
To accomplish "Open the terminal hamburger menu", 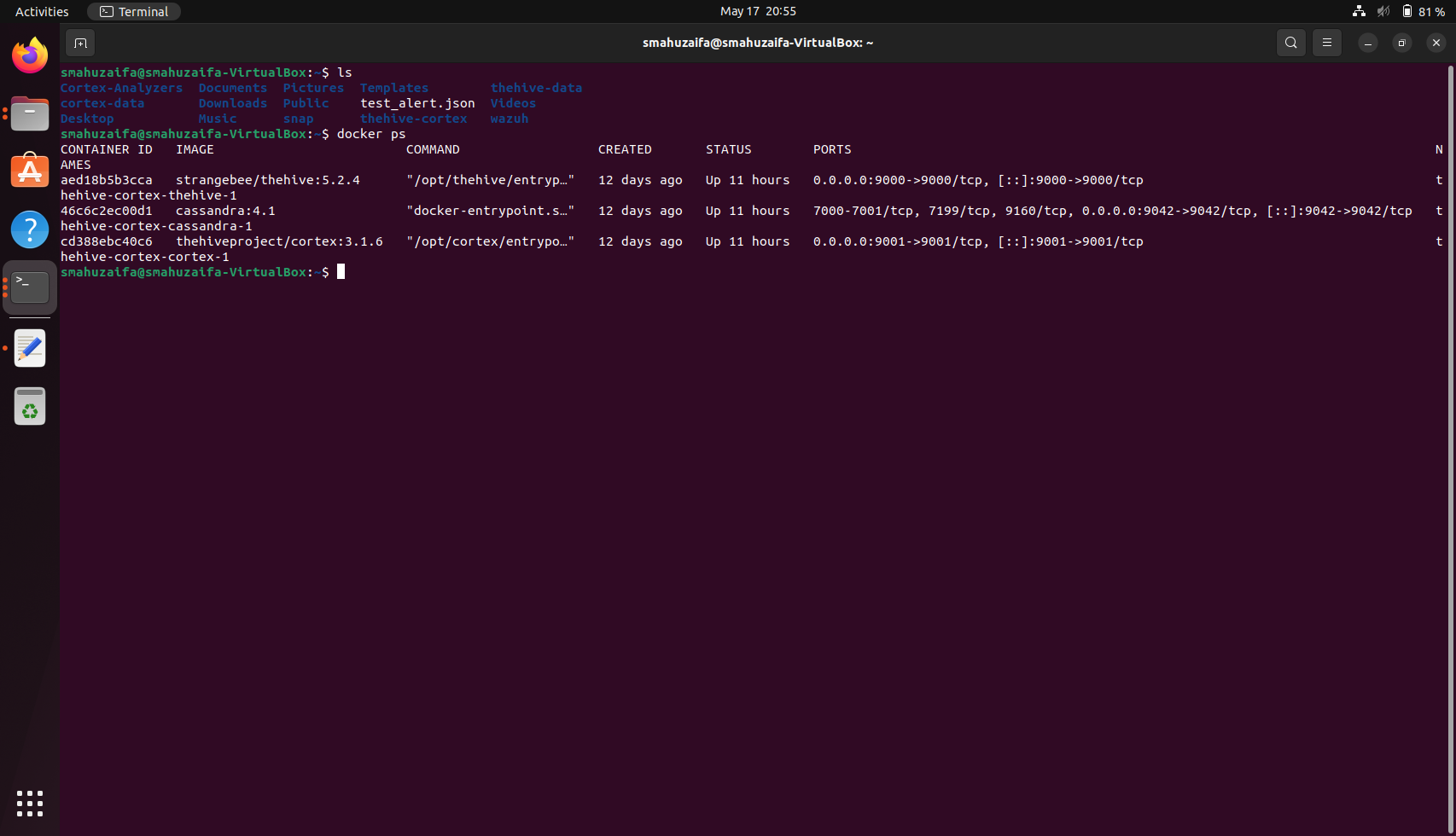I will point(1326,43).
